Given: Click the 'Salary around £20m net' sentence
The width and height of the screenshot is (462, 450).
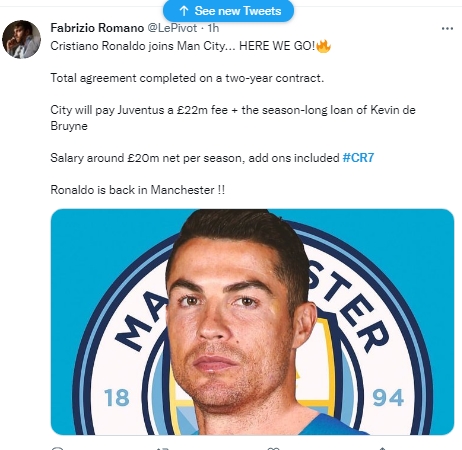Looking at the screenshot, I should point(195,157).
